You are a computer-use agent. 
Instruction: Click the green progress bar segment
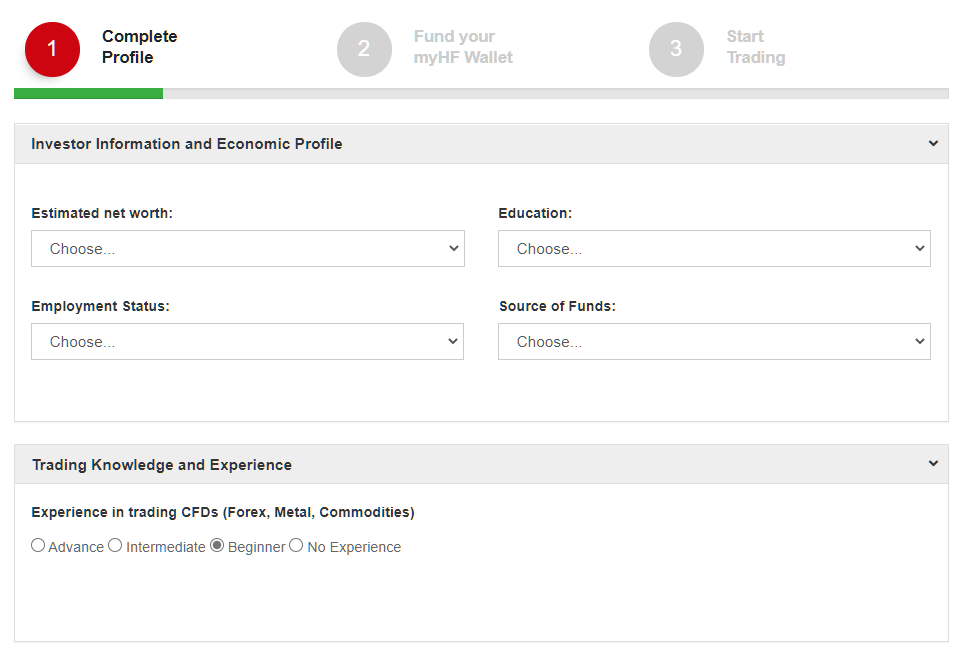click(88, 93)
